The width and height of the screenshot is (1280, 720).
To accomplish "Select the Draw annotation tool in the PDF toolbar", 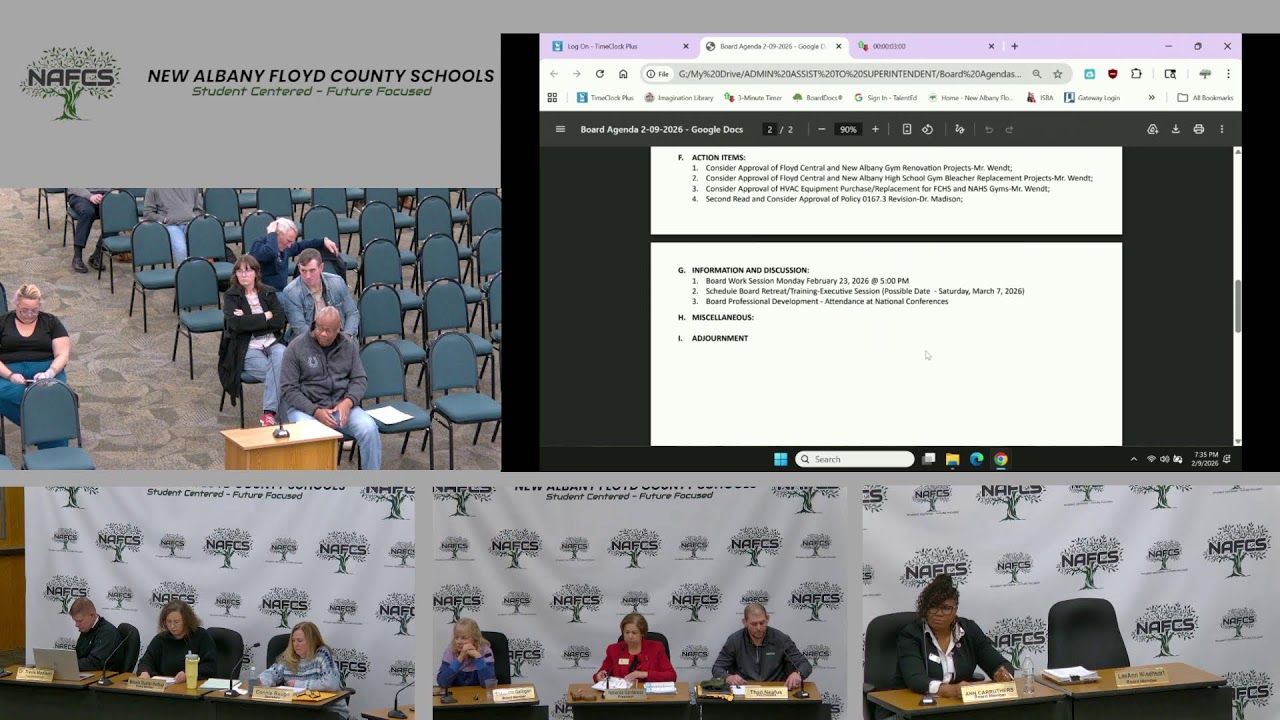I will pos(959,129).
